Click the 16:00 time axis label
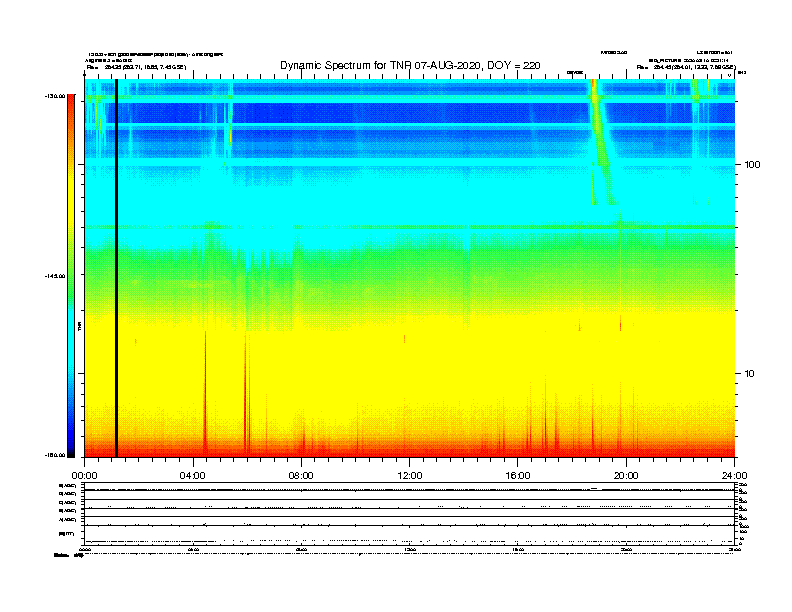Image resolution: width=792 pixels, height=612 pixels. (x=518, y=476)
